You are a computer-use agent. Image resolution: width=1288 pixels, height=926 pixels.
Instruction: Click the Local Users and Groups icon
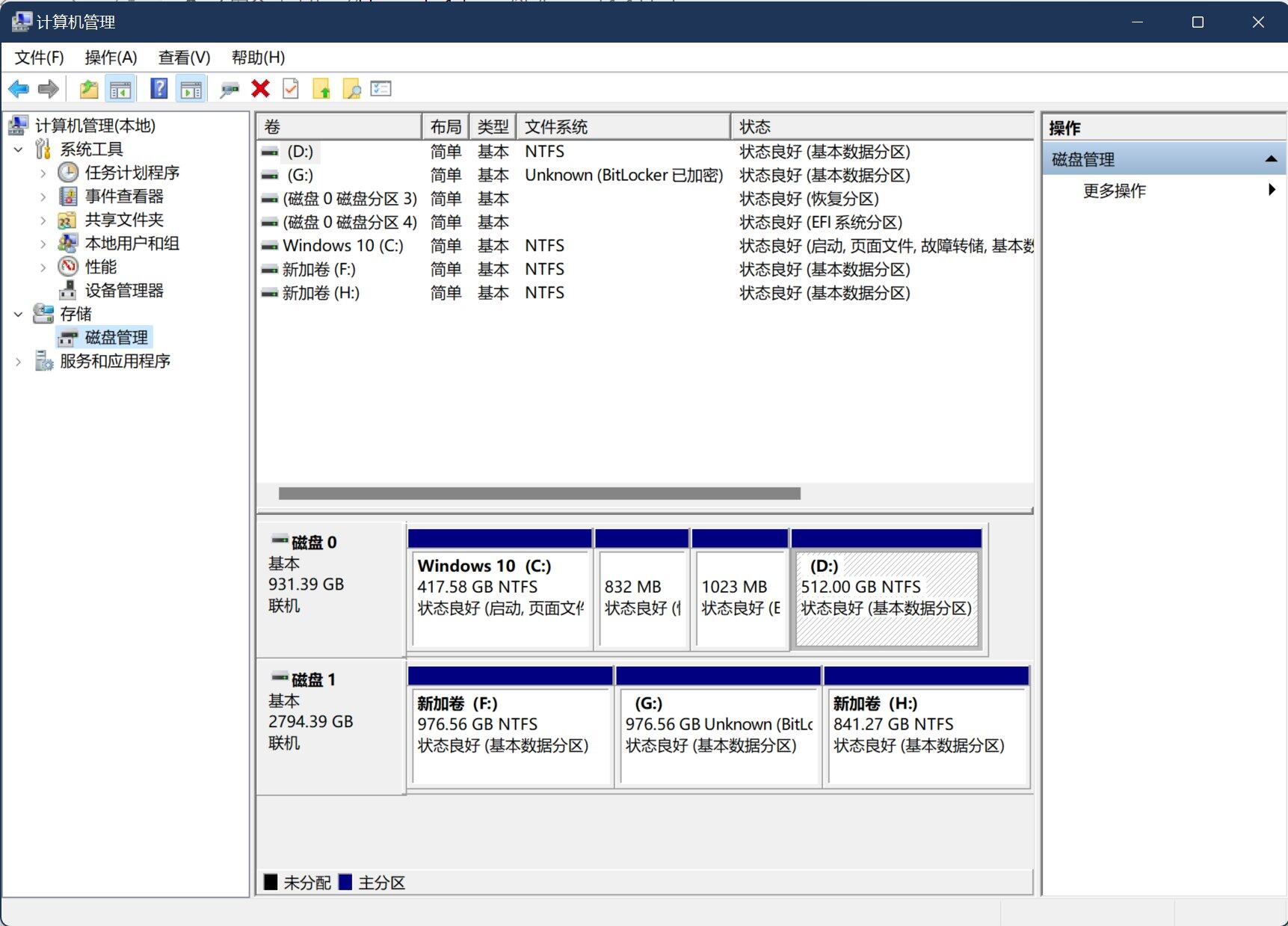pyautogui.click(x=68, y=243)
